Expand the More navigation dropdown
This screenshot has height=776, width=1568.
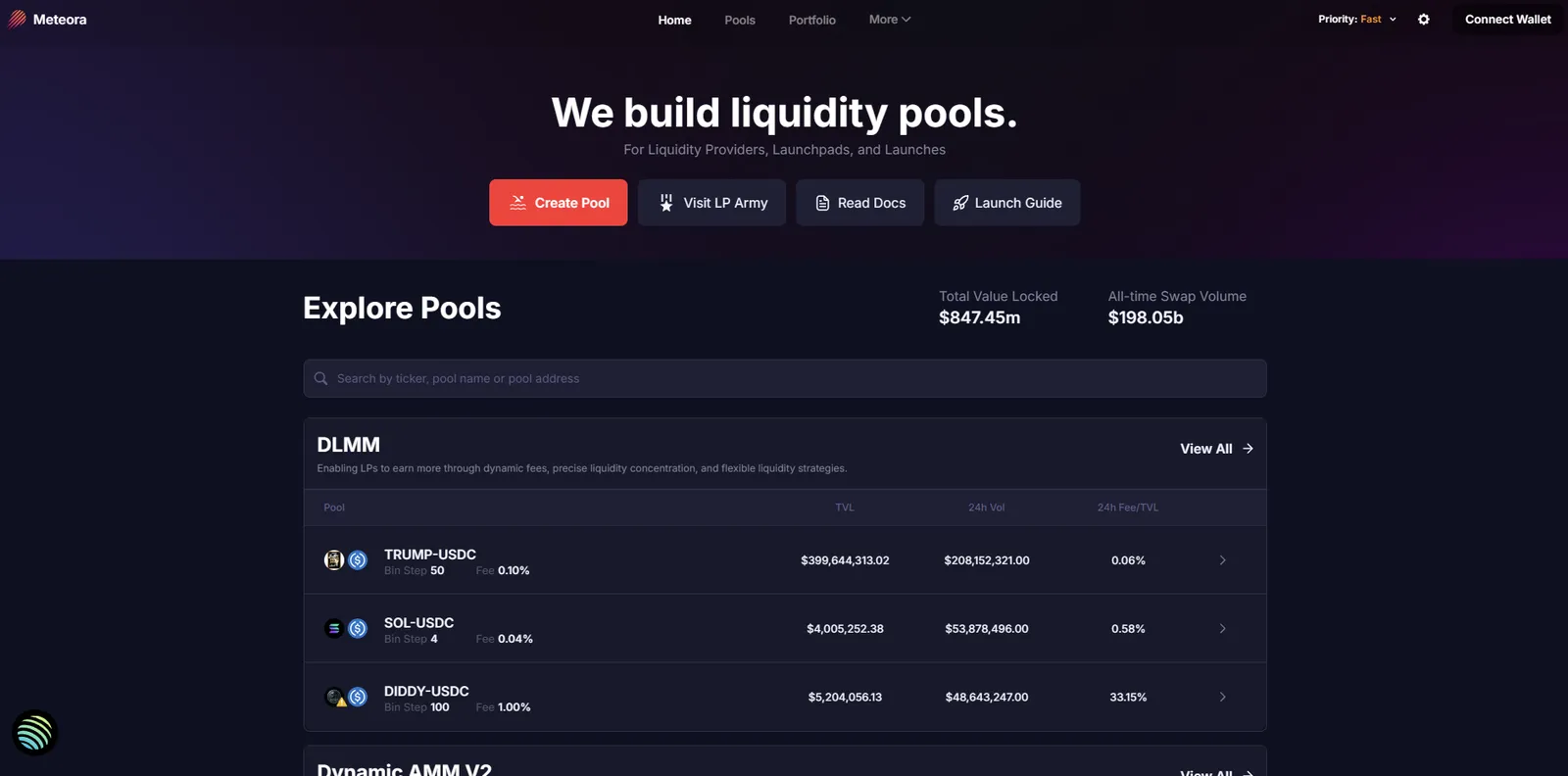coord(890,20)
